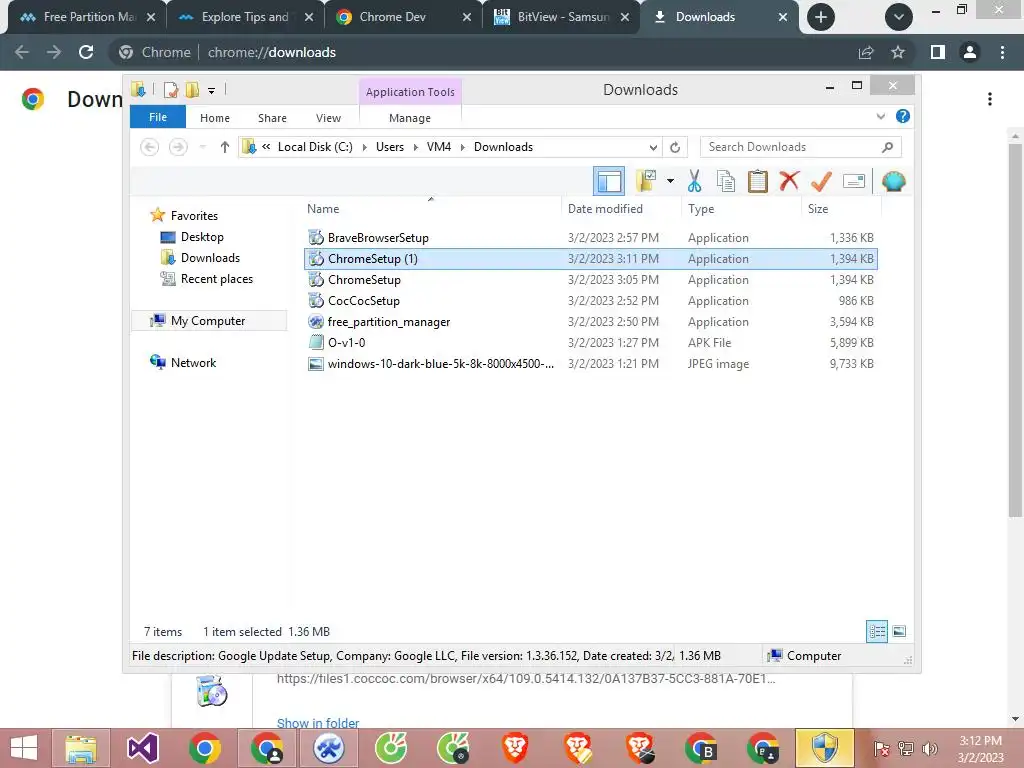Open Chrome tab search dropdown
The image size is (1024, 768).
pyautogui.click(x=899, y=17)
